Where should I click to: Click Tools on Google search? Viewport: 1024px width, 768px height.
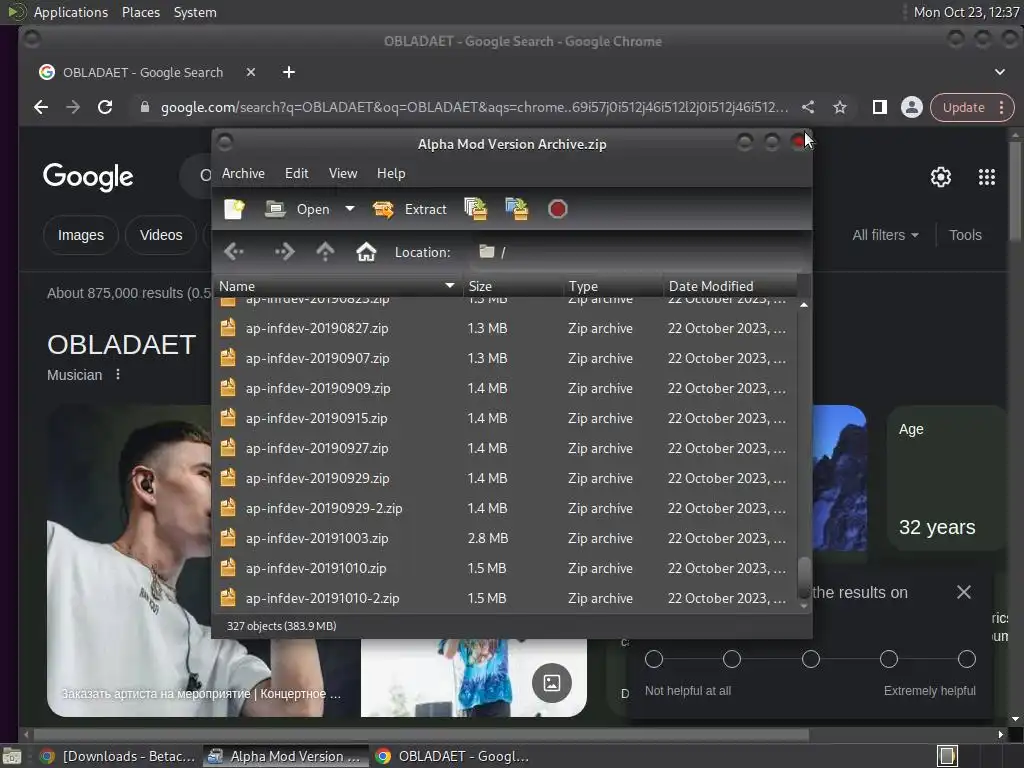[965, 234]
